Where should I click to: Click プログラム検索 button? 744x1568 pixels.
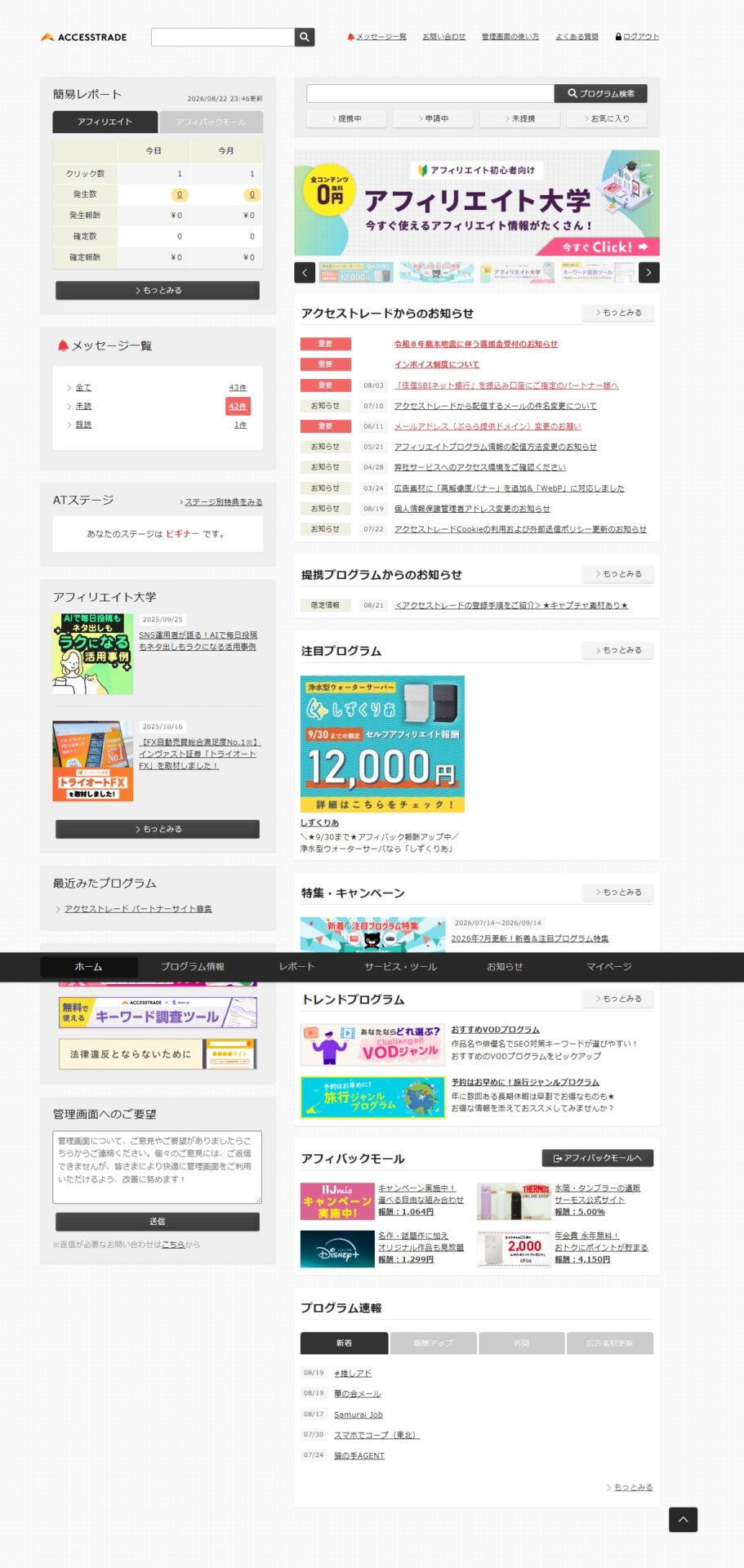click(x=601, y=93)
